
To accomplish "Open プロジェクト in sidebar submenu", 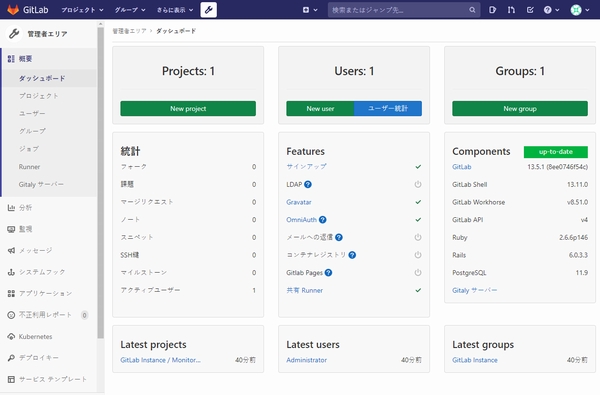I will click(x=39, y=96).
